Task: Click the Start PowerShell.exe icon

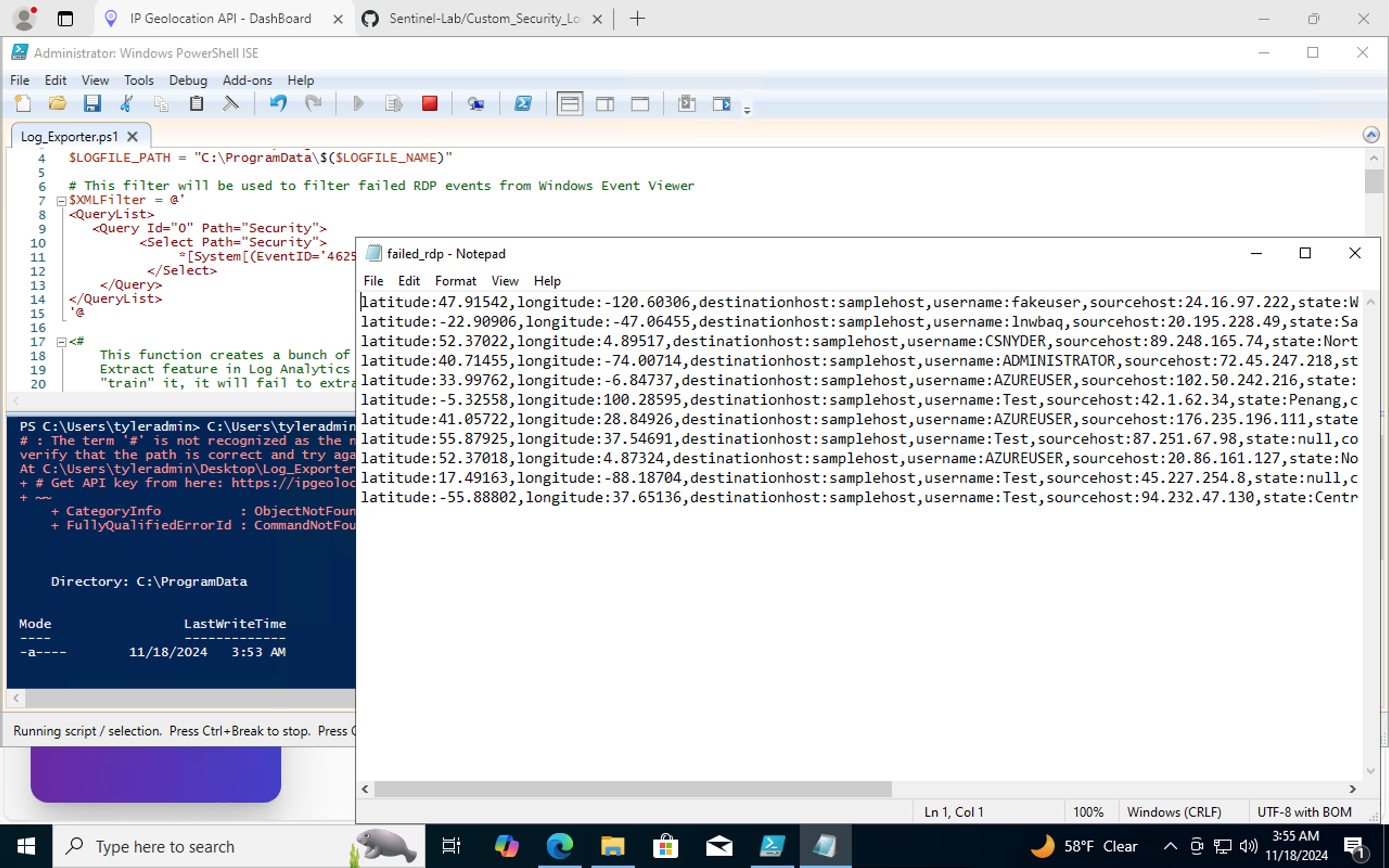Action: point(523,104)
